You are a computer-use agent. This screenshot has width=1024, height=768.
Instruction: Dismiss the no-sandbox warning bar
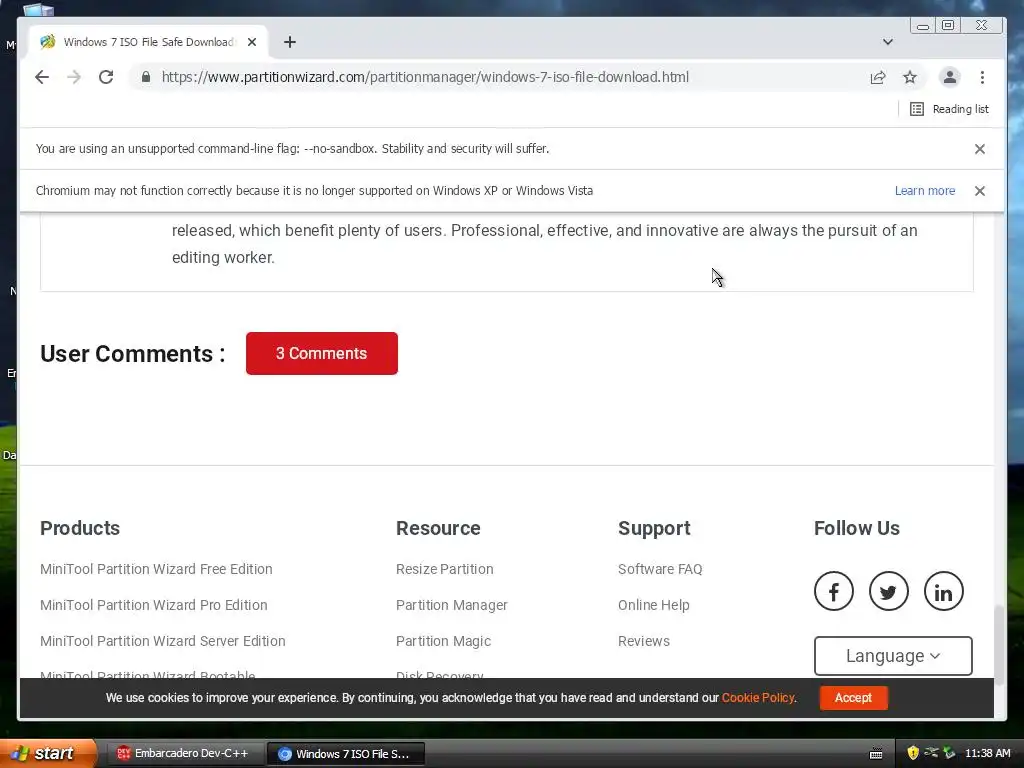[x=980, y=149]
